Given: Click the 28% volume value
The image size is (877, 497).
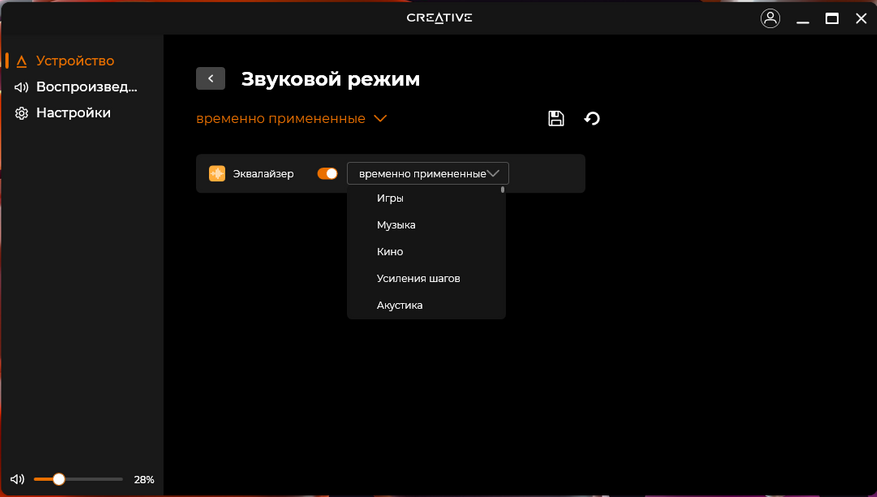Looking at the screenshot, I should (x=144, y=480).
